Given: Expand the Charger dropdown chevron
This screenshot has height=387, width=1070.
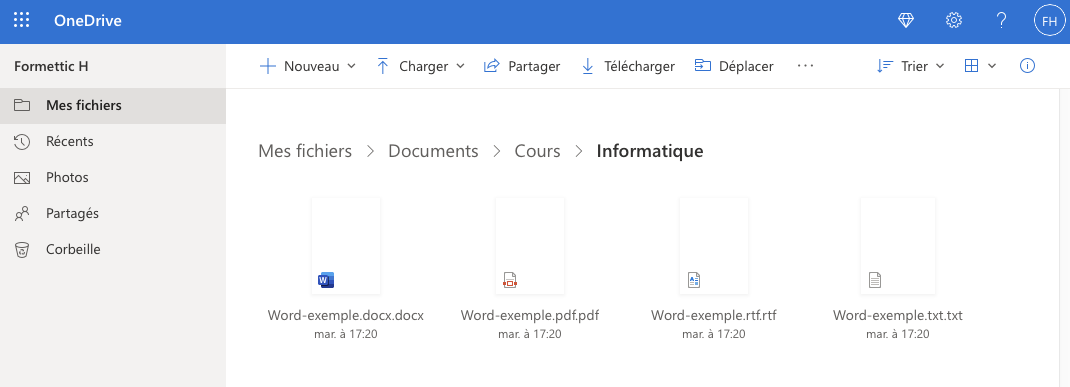Looking at the screenshot, I should pyautogui.click(x=460, y=66).
